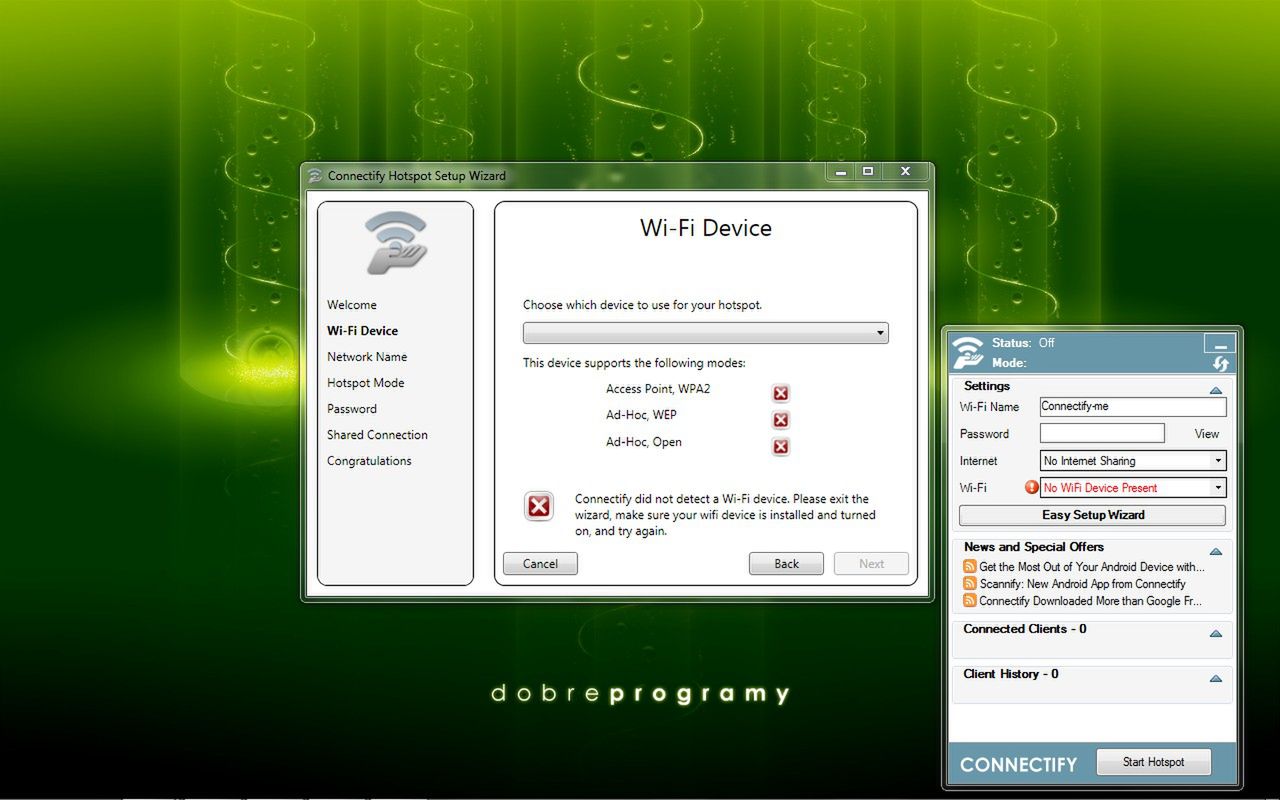Open the No WiFi Device Present dropdown
Image resolution: width=1280 pixels, height=800 pixels.
[x=1133, y=488]
